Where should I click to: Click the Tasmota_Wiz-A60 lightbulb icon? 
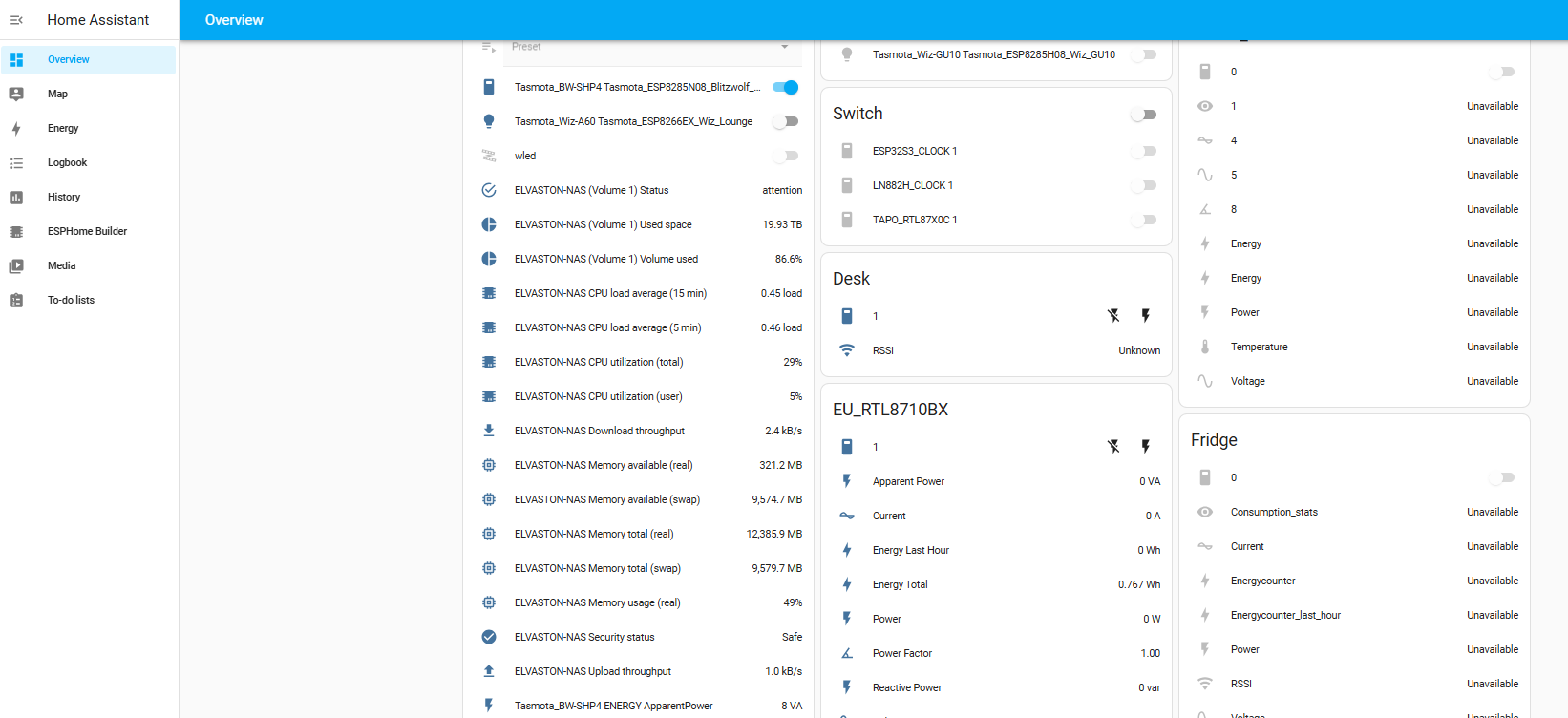point(489,121)
